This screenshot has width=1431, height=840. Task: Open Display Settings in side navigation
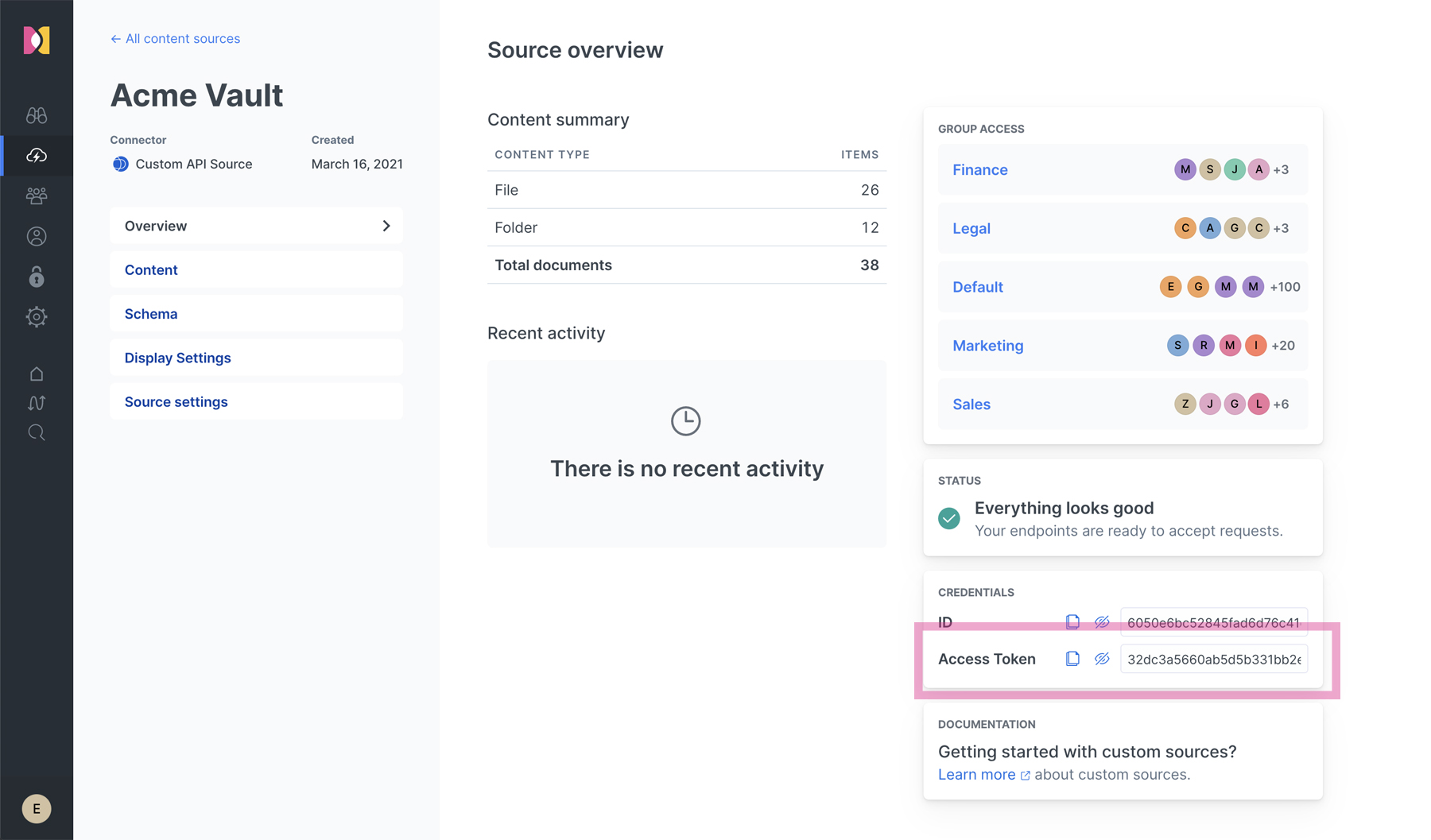(177, 358)
